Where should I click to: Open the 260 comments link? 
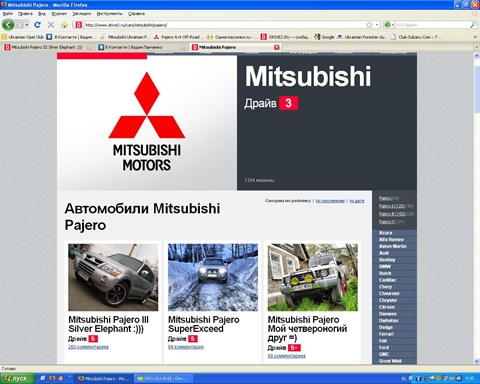coord(88,347)
